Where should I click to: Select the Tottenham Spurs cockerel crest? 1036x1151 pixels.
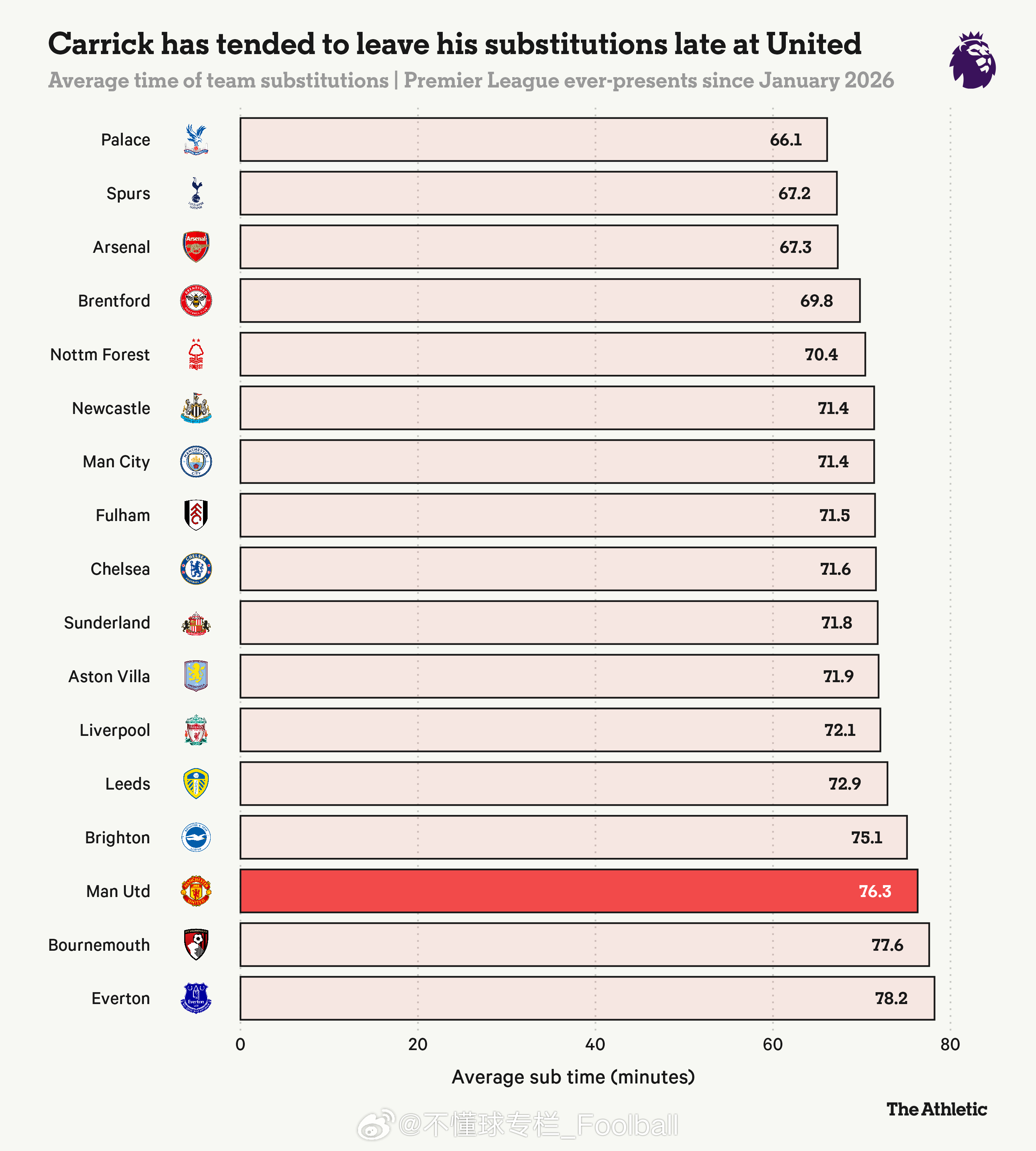click(196, 193)
